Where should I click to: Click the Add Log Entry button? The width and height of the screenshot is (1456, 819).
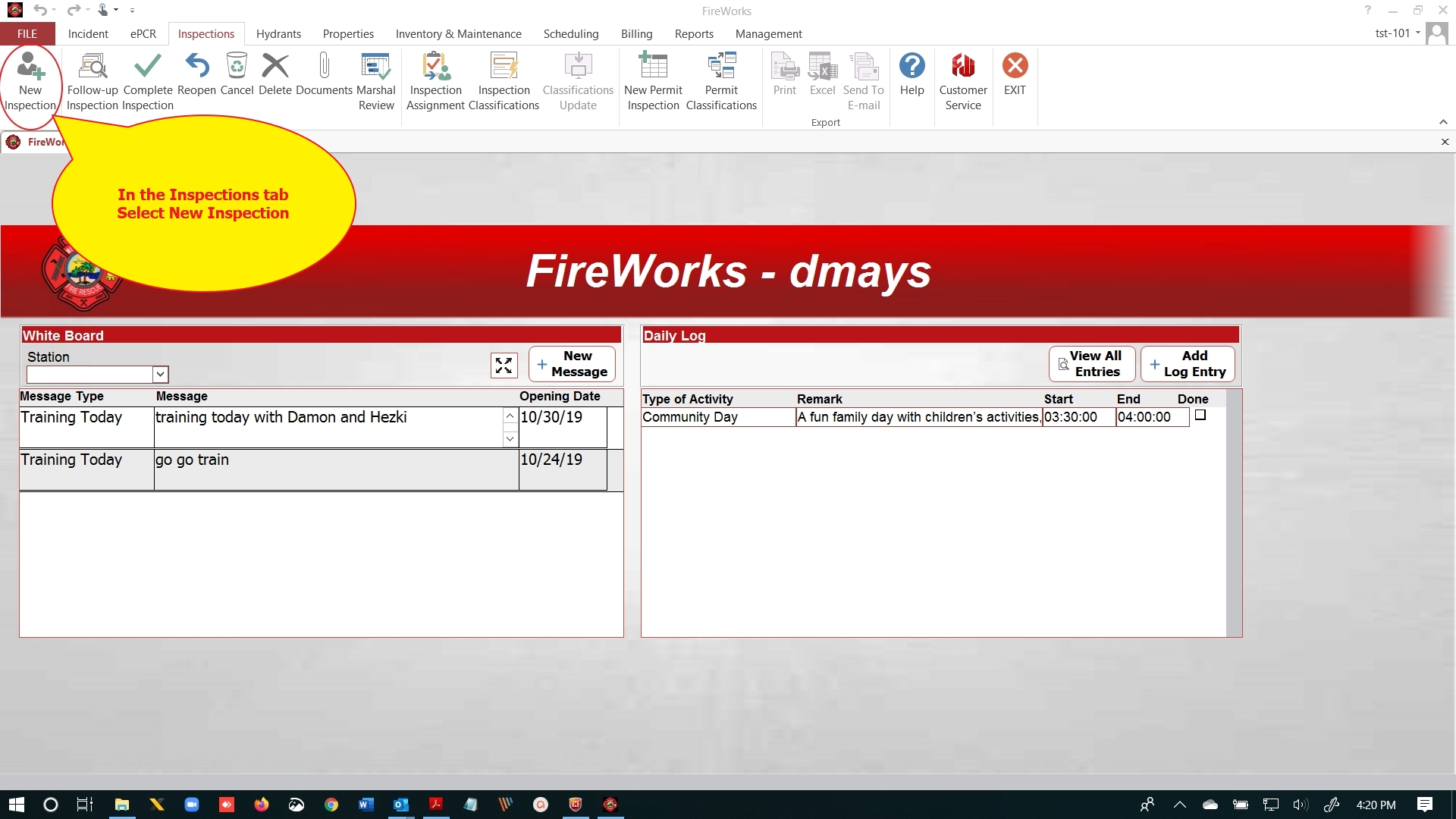pyautogui.click(x=1188, y=364)
